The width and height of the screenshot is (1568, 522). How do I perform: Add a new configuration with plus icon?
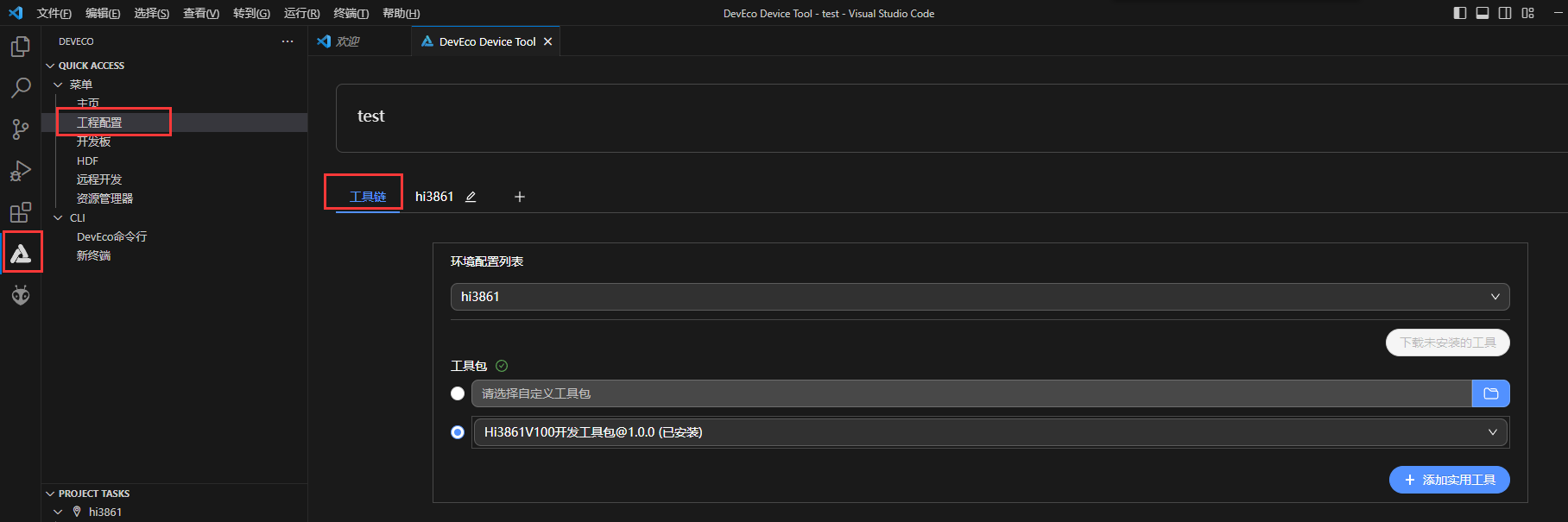click(520, 197)
